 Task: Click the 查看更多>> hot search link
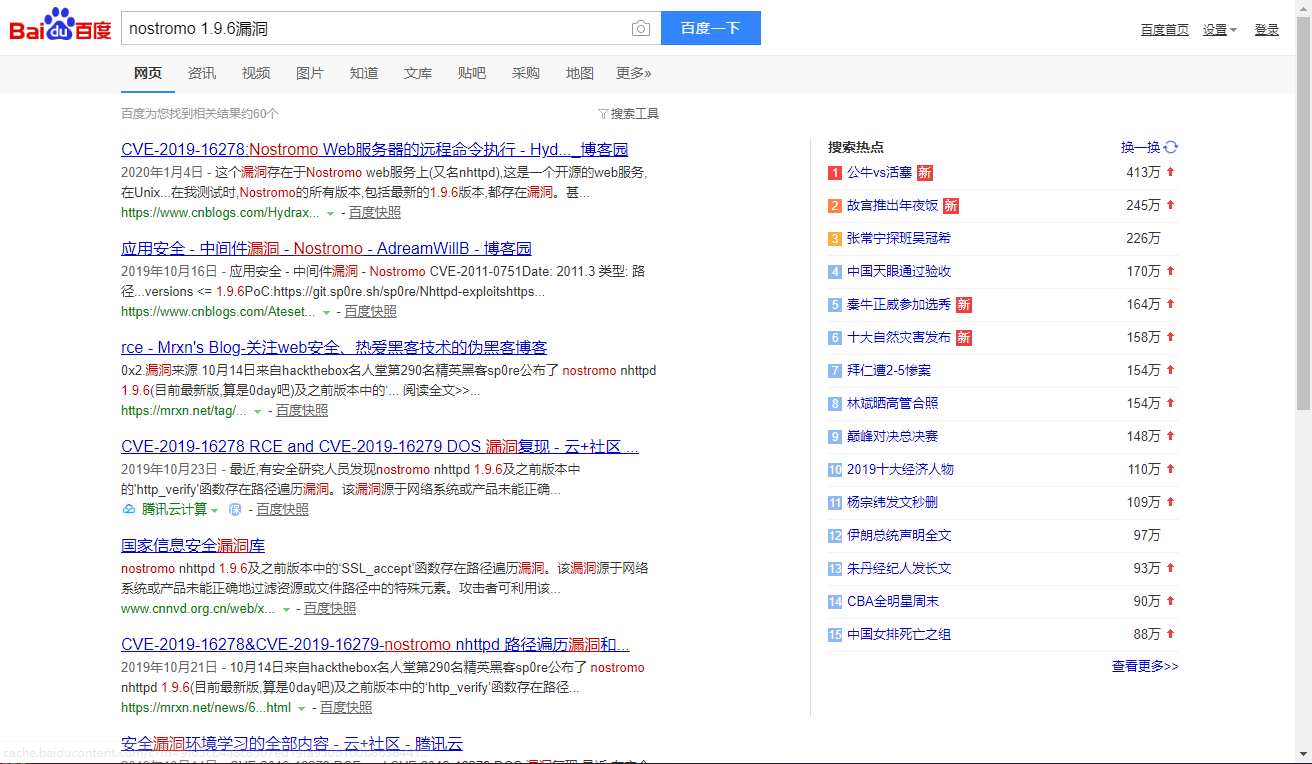[1145, 666]
